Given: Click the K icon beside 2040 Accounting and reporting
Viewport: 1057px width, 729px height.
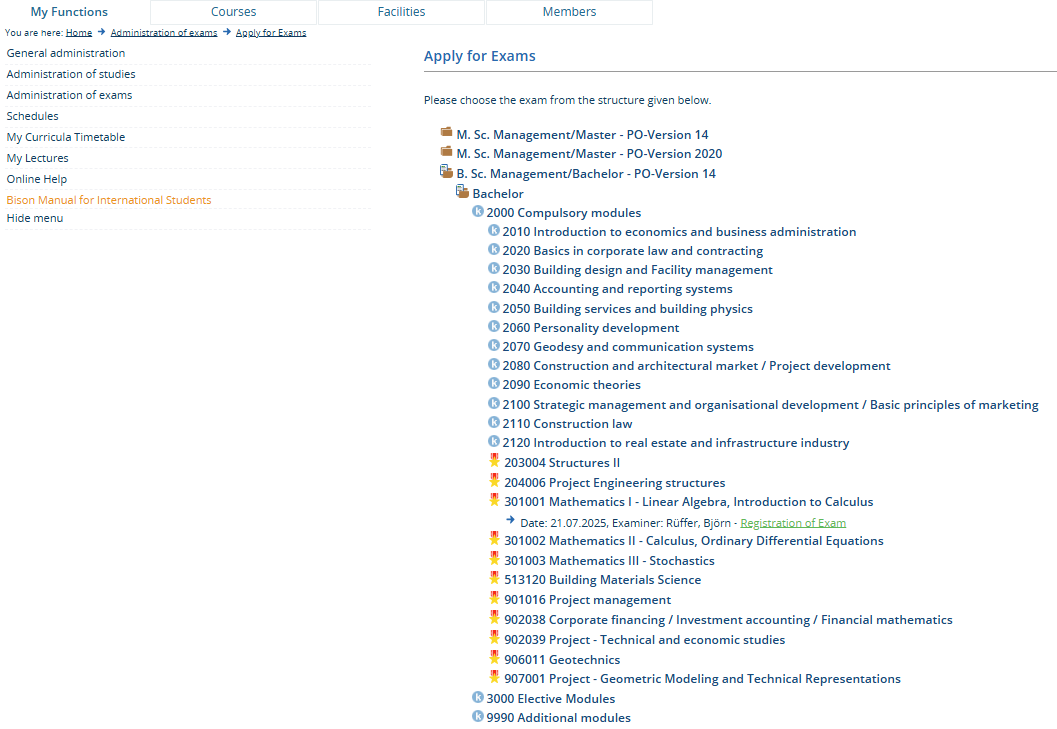Looking at the screenshot, I should 494,287.
